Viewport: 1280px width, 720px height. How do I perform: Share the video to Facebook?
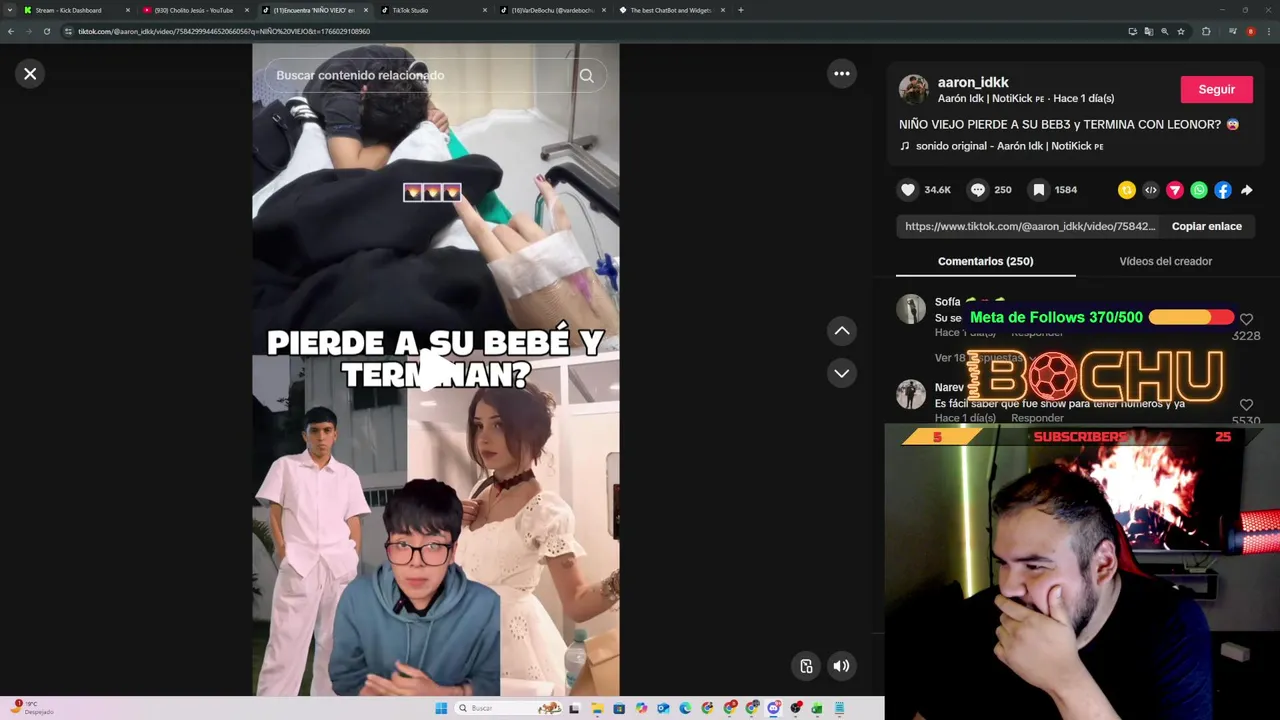pyautogui.click(x=1223, y=190)
